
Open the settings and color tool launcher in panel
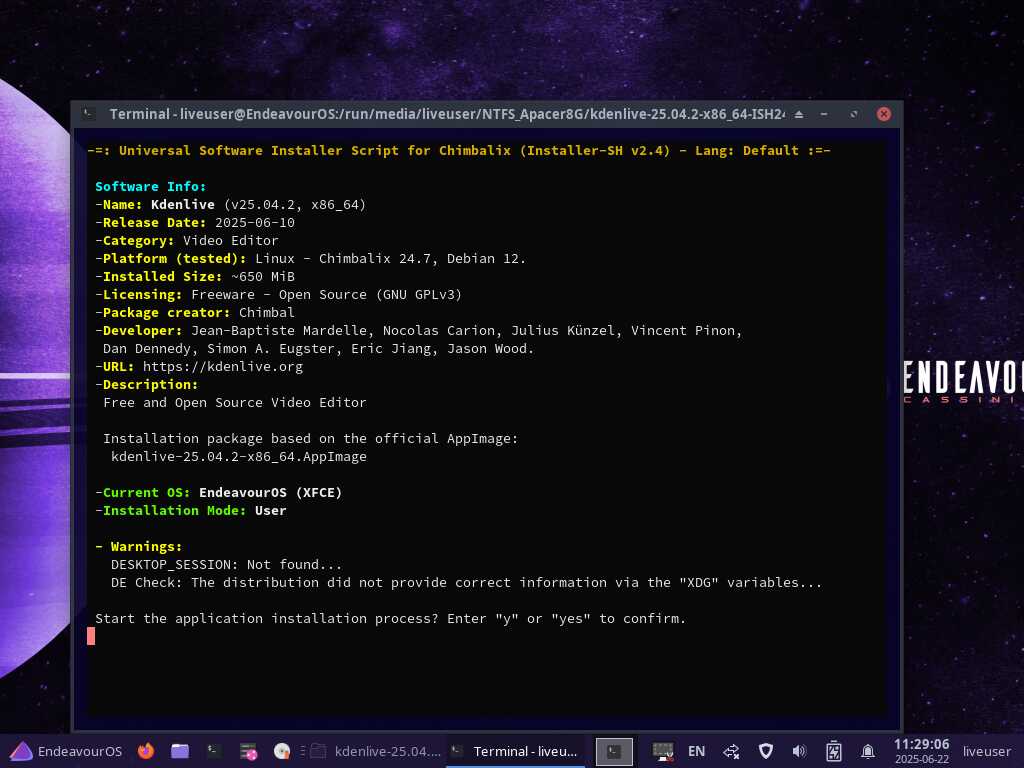248,752
